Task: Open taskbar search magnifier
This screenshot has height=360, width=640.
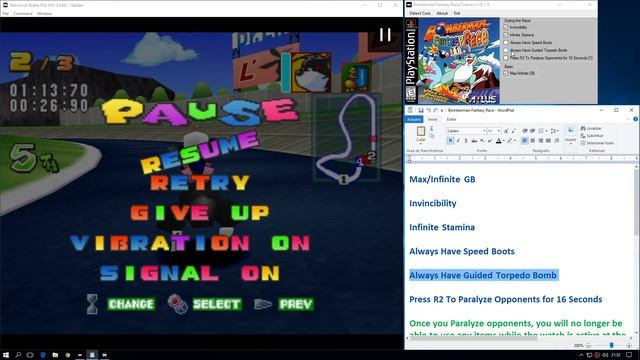Action: click(x=18, y=355)
